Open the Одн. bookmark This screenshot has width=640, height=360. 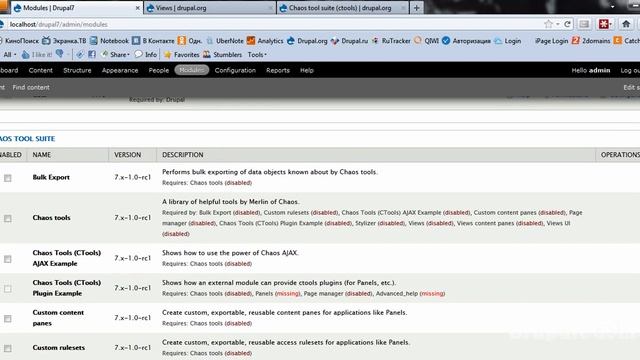click(190, 41)
